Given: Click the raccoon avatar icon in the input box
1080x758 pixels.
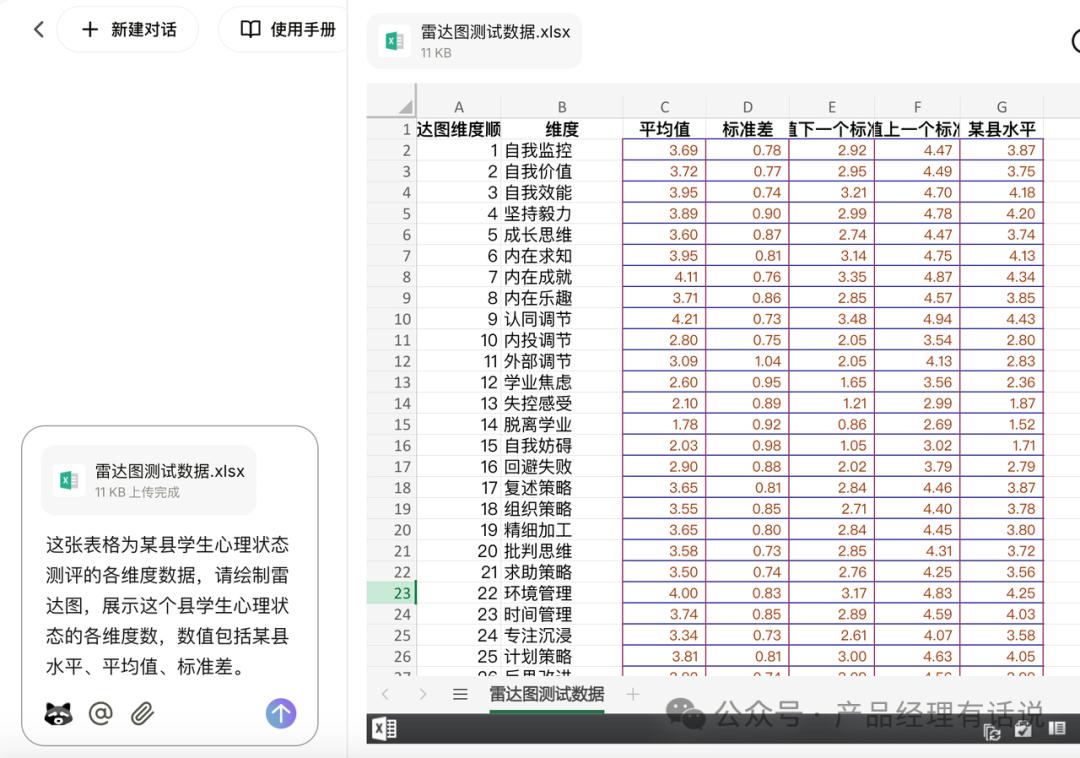Looking at the screenshot, I should [x=59, y=713].
